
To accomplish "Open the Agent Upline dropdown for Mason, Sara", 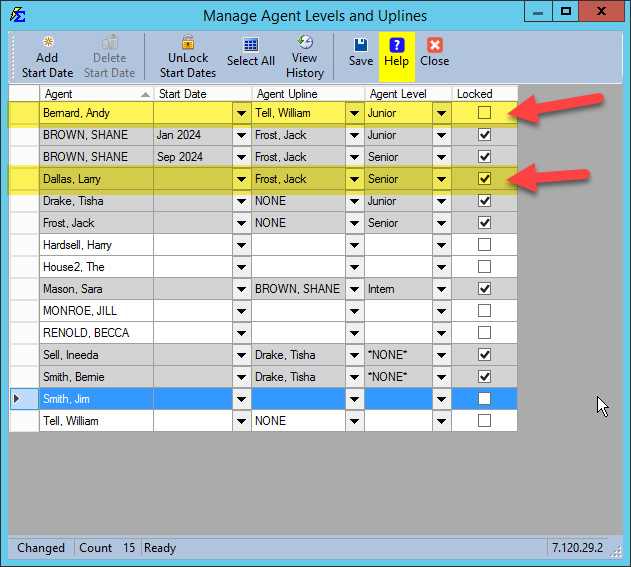I will pos(354,289).
